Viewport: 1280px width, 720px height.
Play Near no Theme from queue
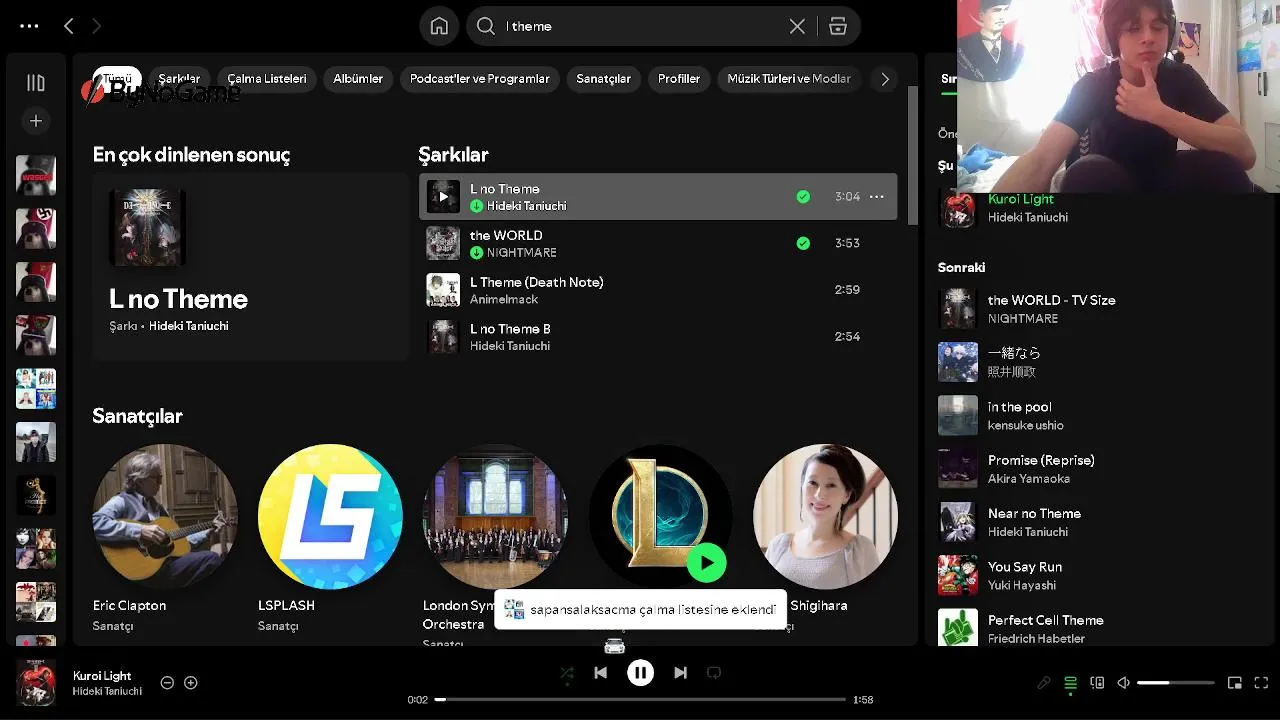click(x=1100, y=522)
